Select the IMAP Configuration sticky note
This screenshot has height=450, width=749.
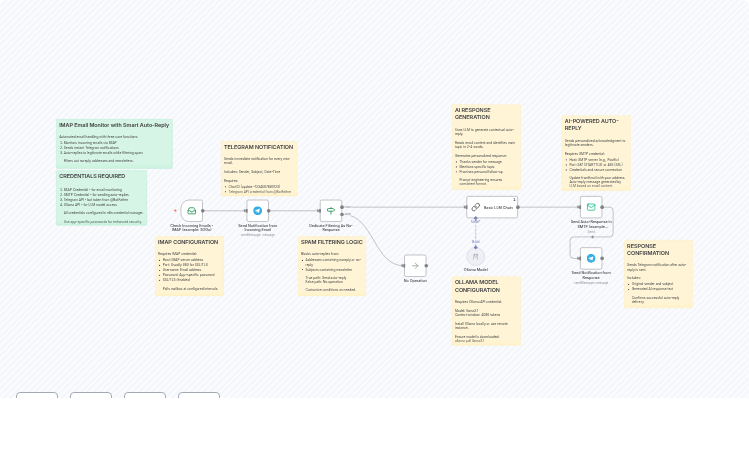coord(188,266)
